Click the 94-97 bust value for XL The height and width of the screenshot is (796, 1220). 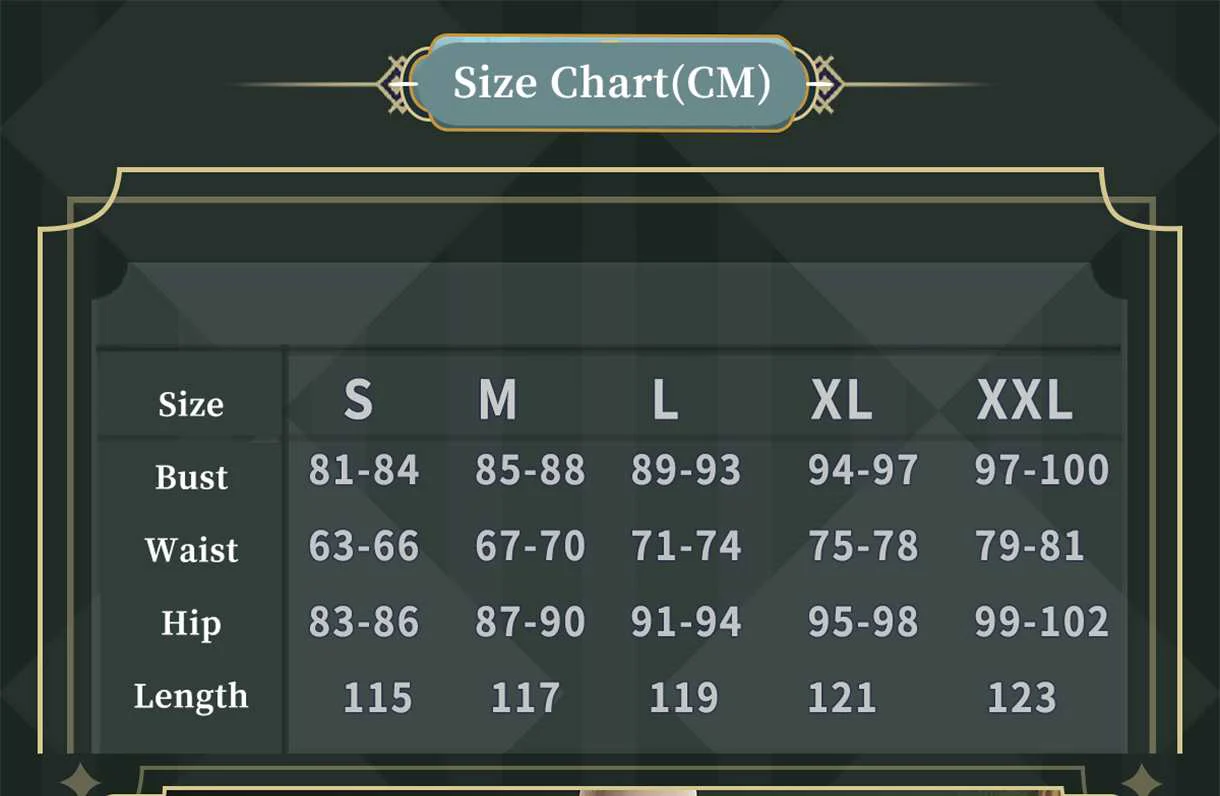click(x=863, y=470)
